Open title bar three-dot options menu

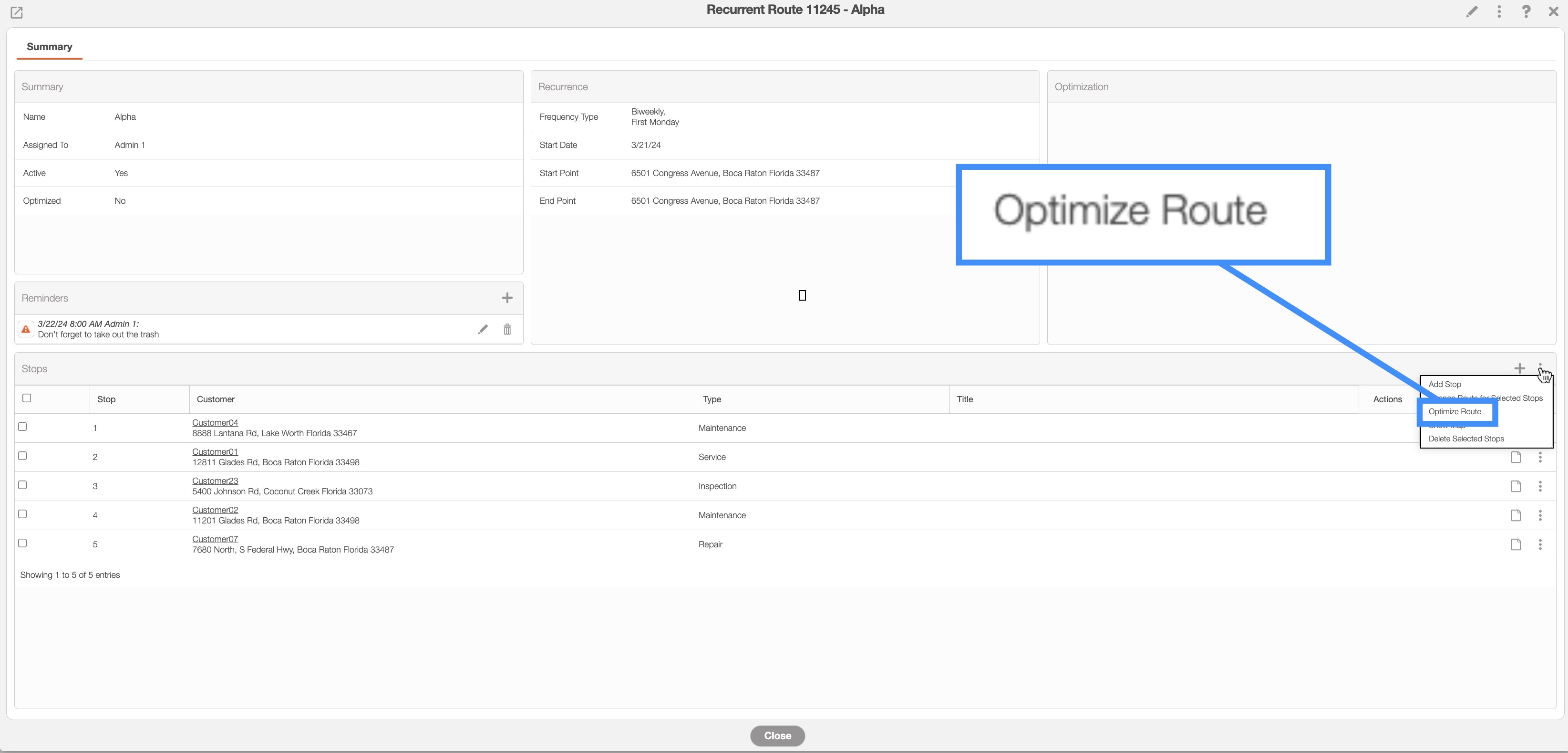coord(1498,11)
